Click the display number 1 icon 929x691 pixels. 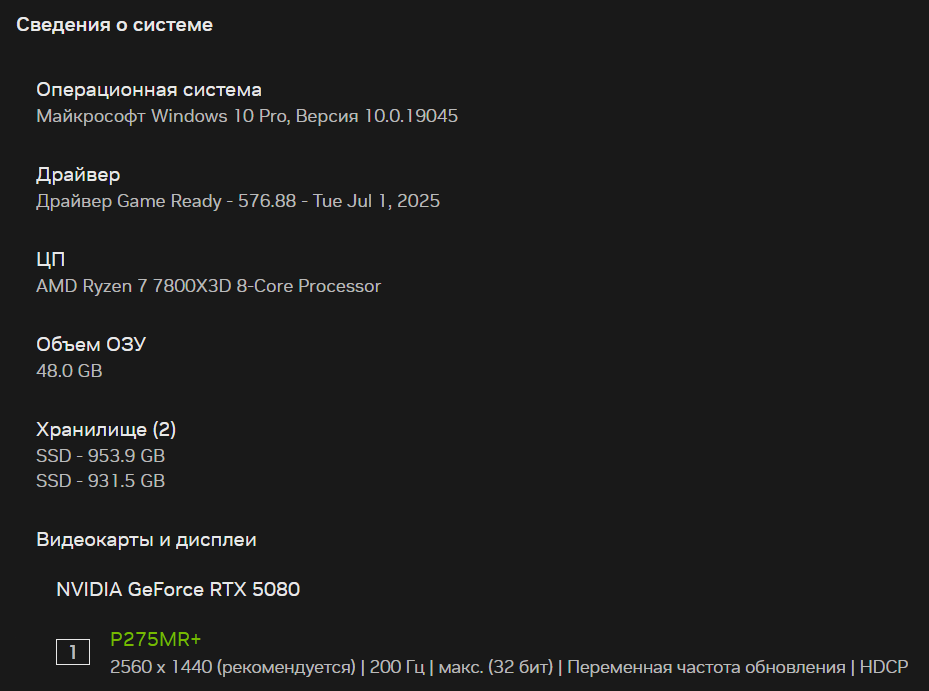click(73, 652)
